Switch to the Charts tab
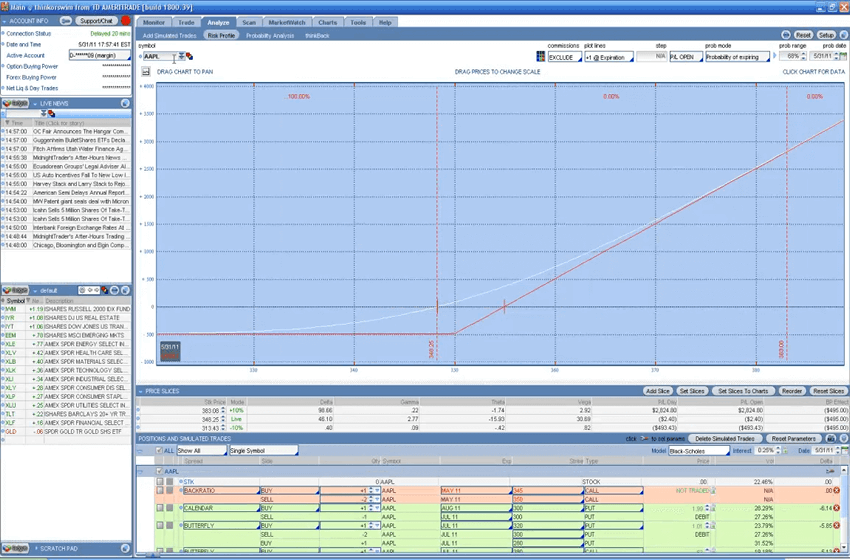850x560 pixels. [x=327, y=22]
